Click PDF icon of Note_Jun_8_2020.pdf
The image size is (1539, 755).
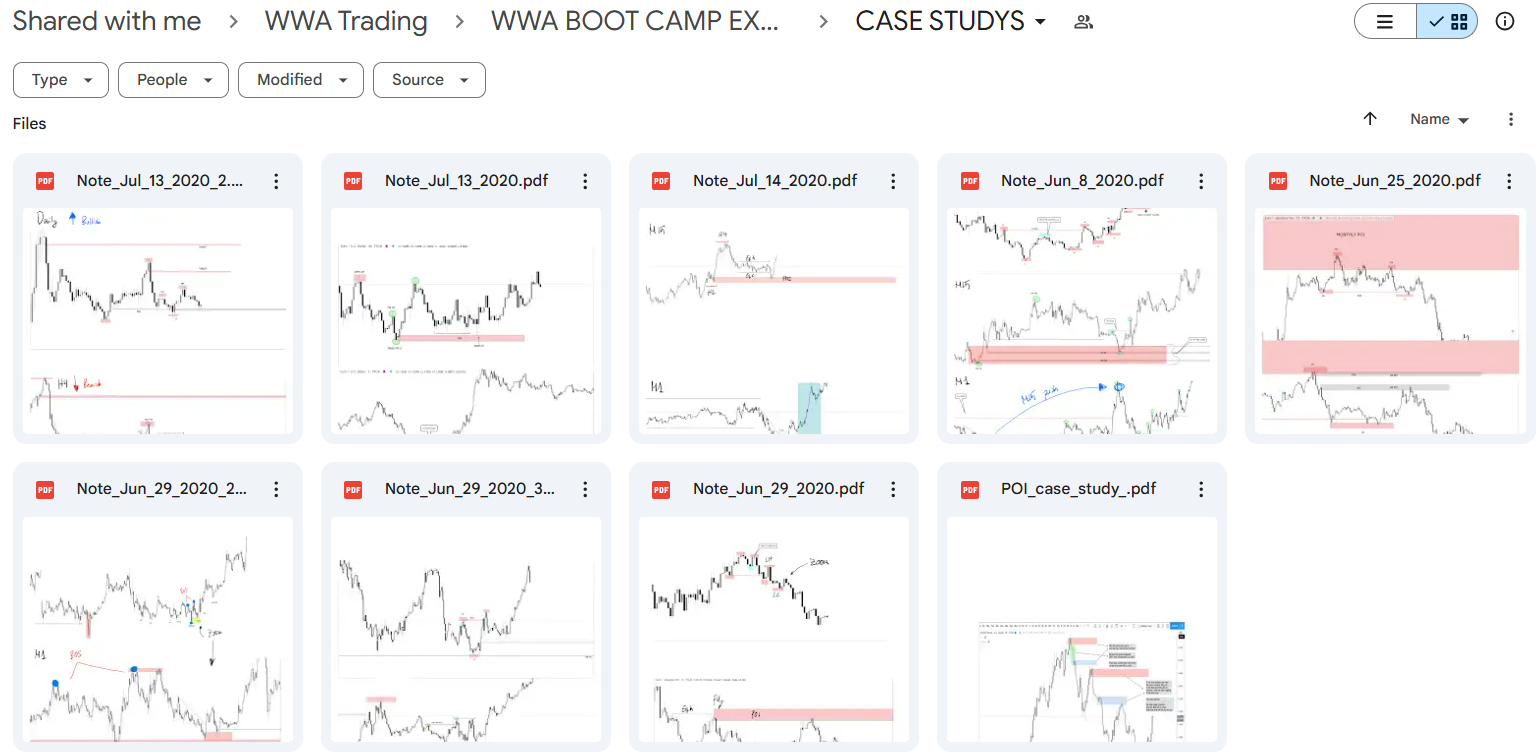coord(969,181)
